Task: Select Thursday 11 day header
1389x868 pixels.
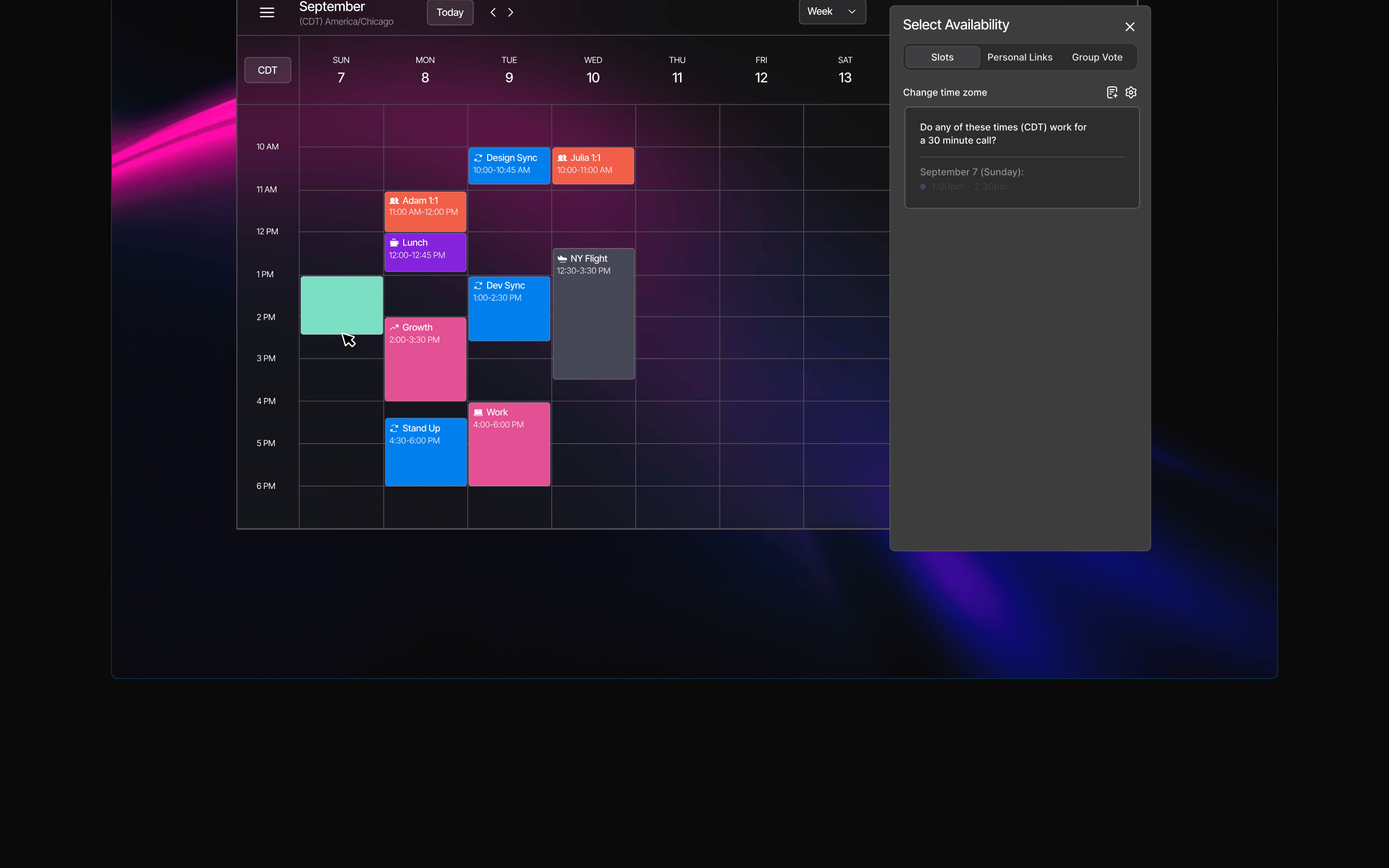Action: (677, 70)
